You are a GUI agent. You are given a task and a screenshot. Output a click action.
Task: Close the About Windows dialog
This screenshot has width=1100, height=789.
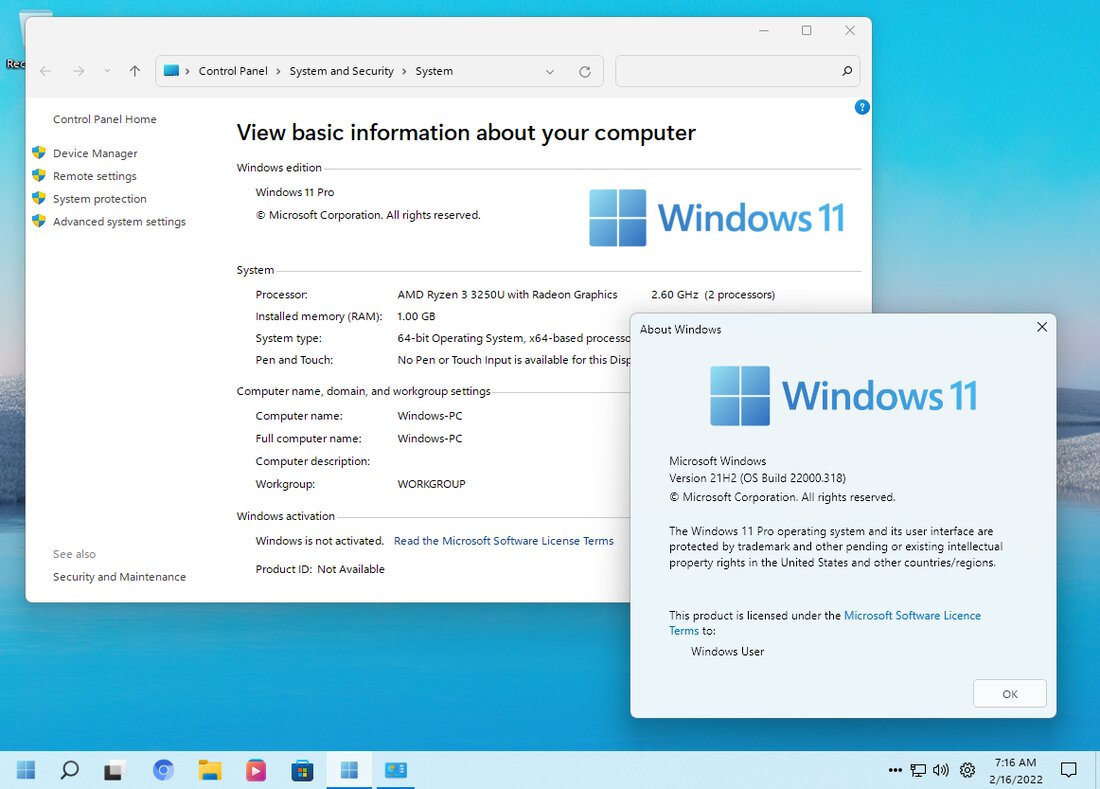click(x=1042, y=327)
